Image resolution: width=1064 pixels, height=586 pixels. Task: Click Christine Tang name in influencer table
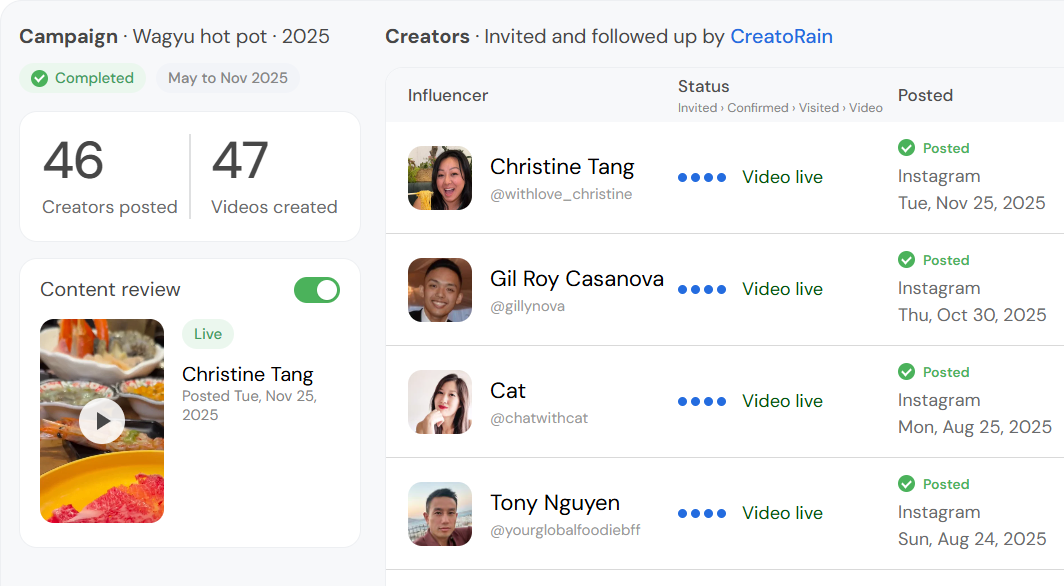562,167
